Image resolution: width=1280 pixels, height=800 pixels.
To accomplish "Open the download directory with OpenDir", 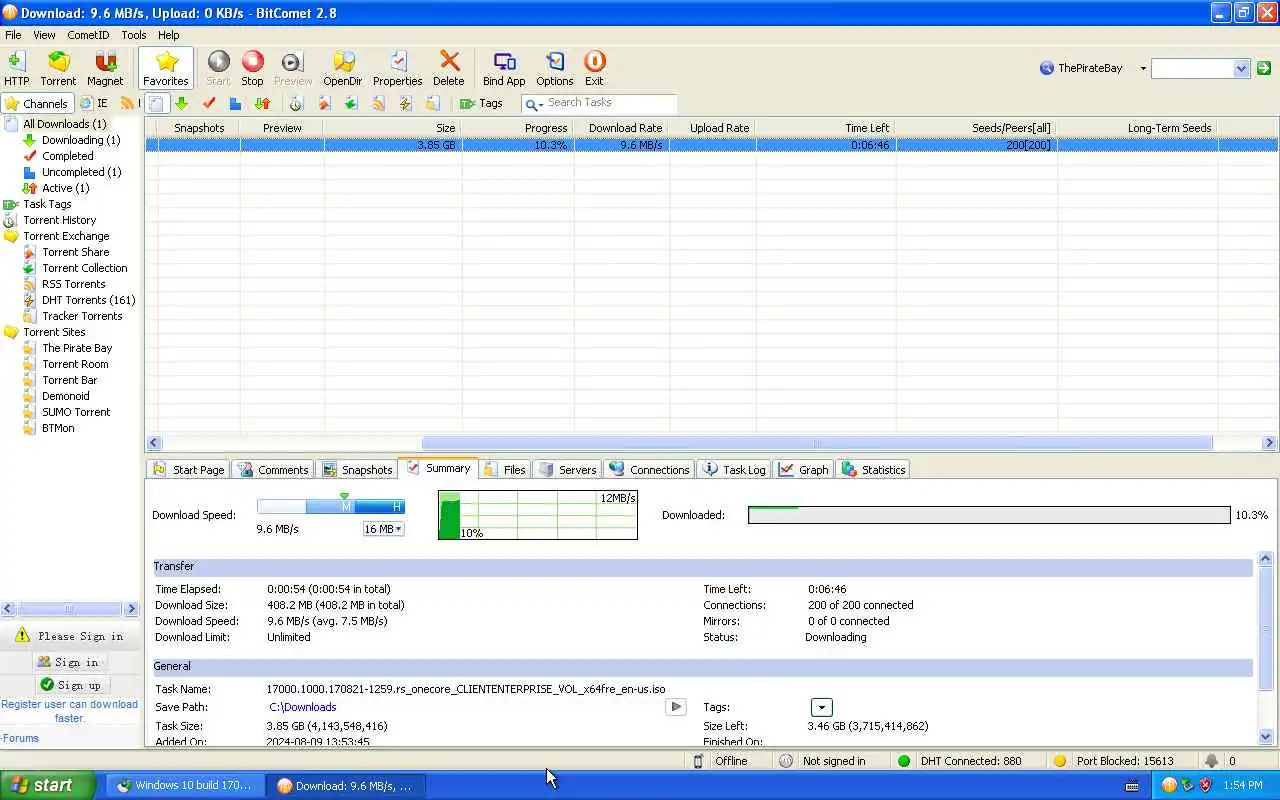I will tap(343, 69).
